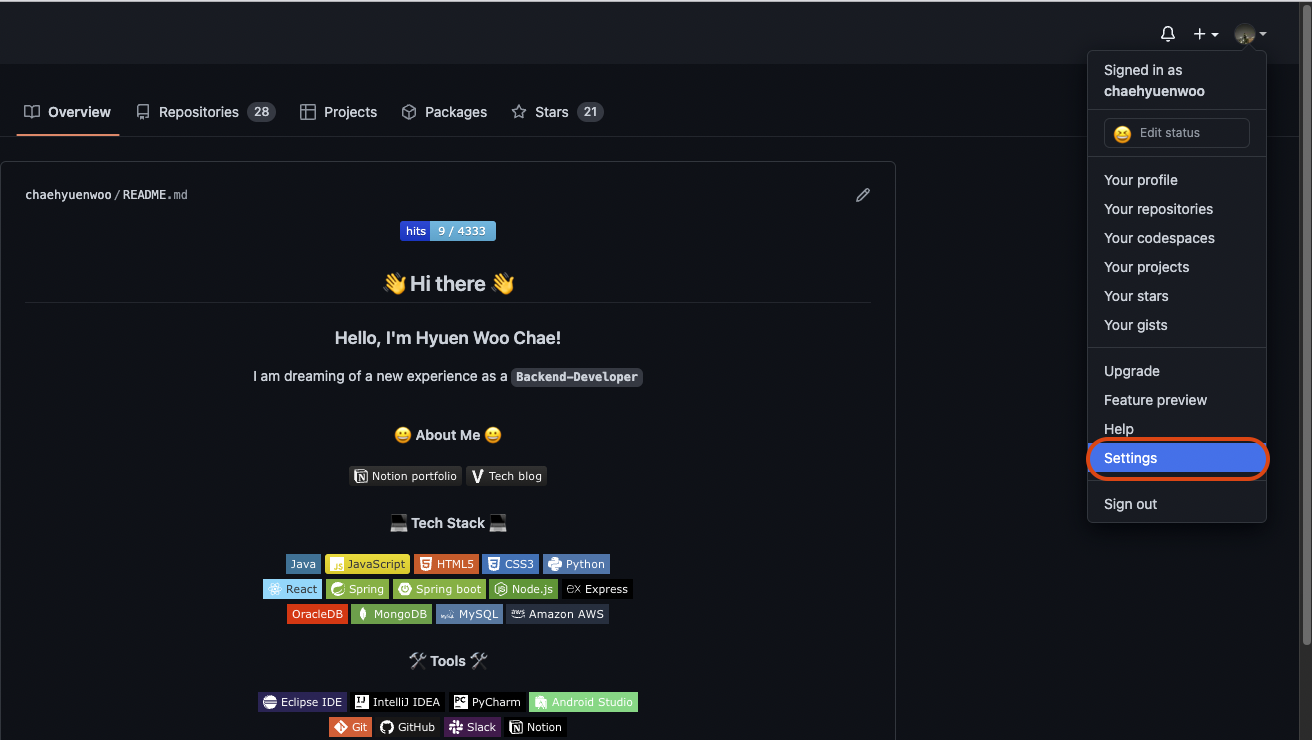Click the Slack badge in Tools section
Viewport: 1312px width, 740px height.
471,726
